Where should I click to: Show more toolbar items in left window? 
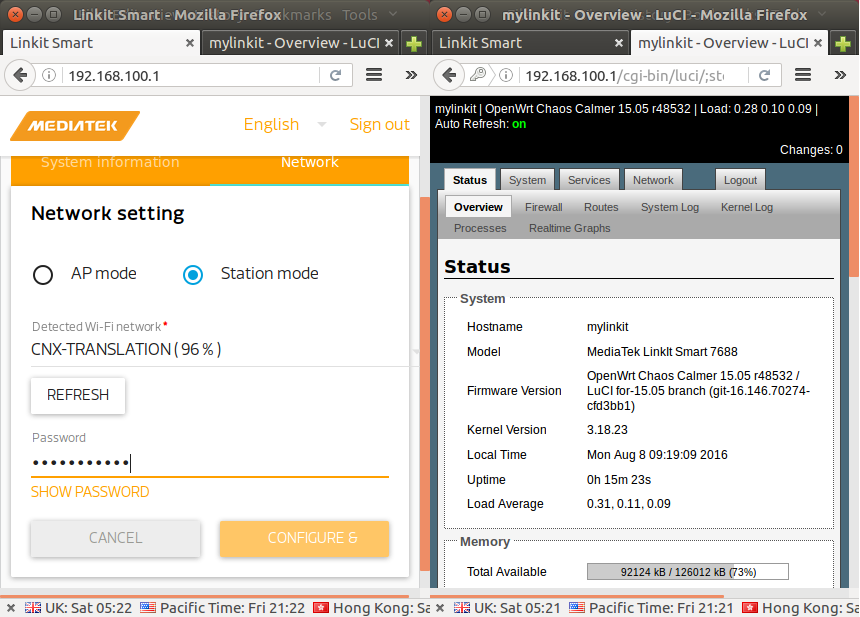pos(411,75)
